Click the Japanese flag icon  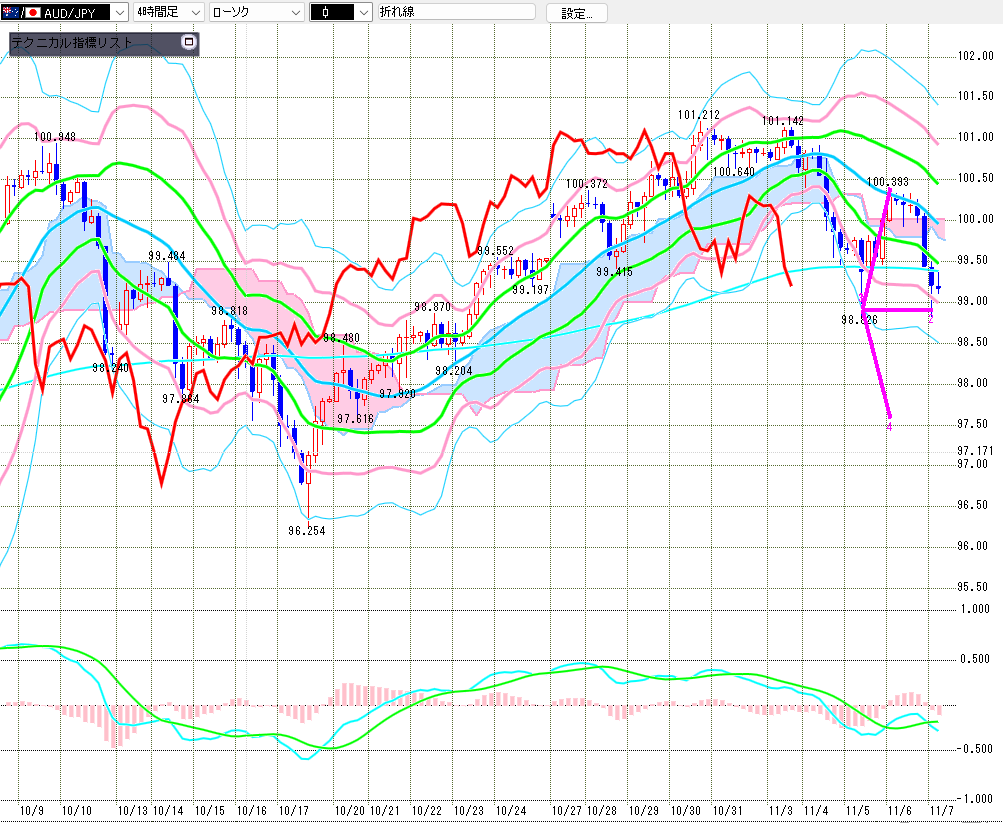(x=32, y=12)
